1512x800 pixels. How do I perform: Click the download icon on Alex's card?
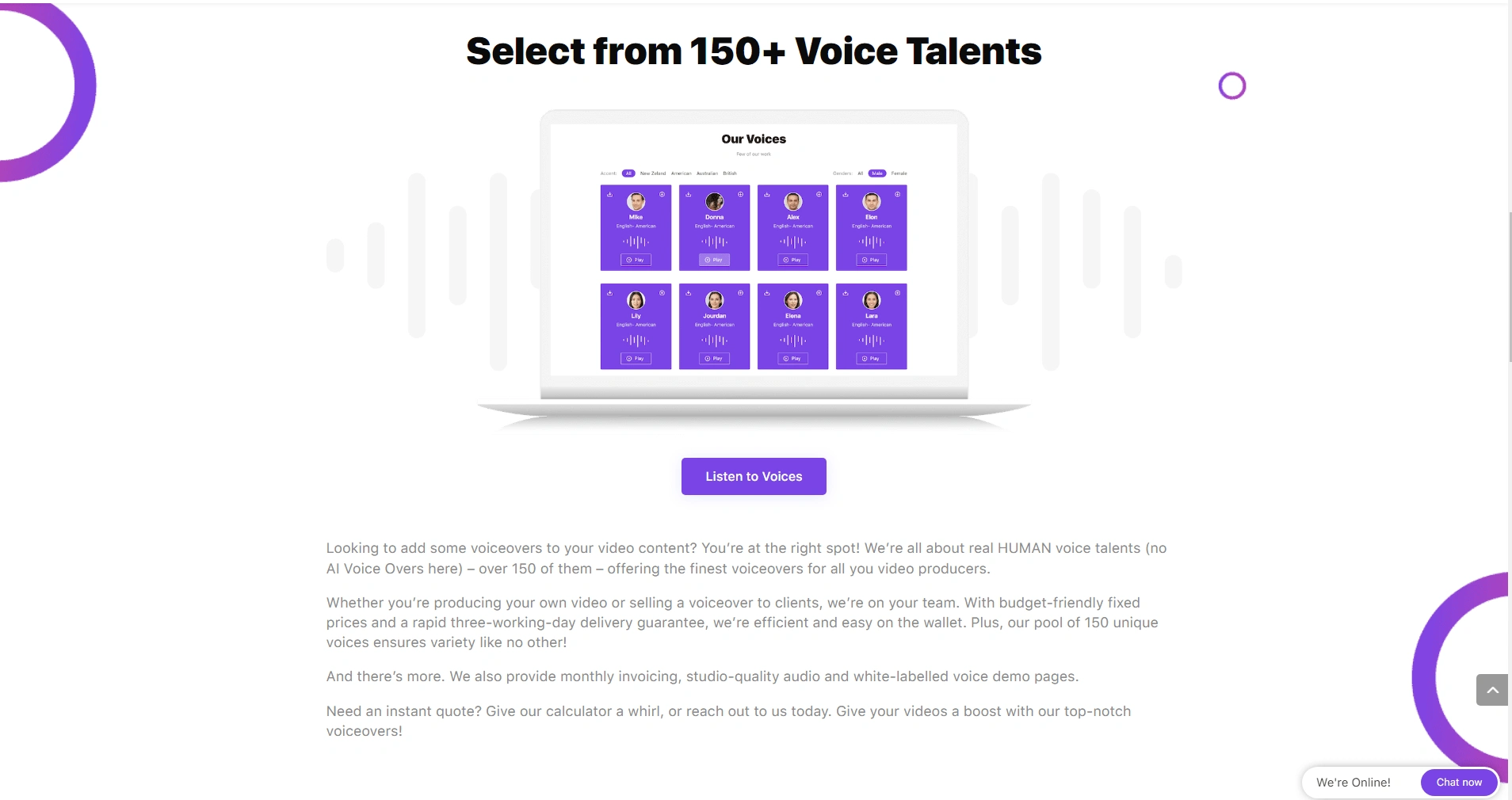pyautogui.click(x=766, y=195)
